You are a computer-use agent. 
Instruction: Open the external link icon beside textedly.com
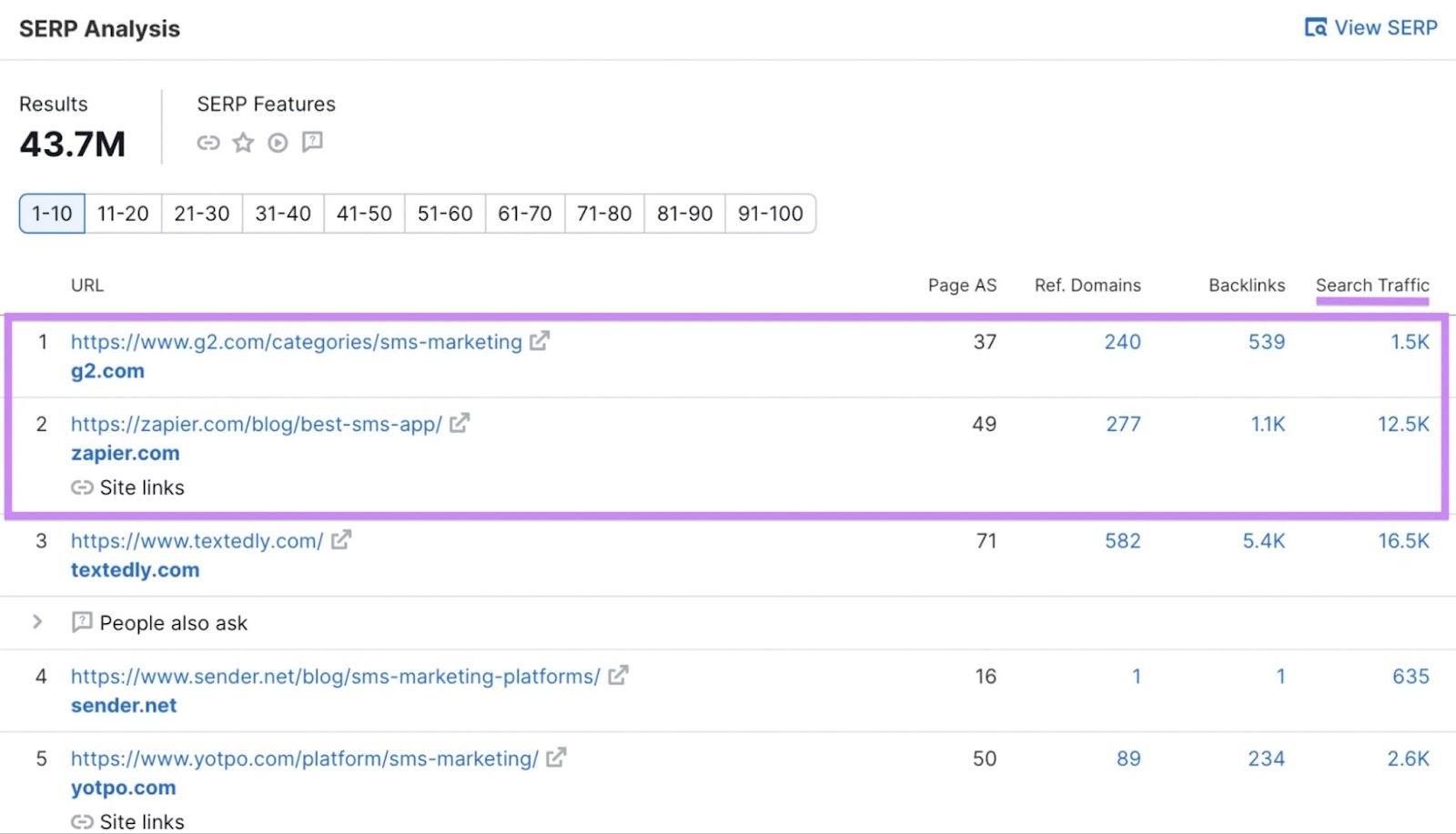341,539
